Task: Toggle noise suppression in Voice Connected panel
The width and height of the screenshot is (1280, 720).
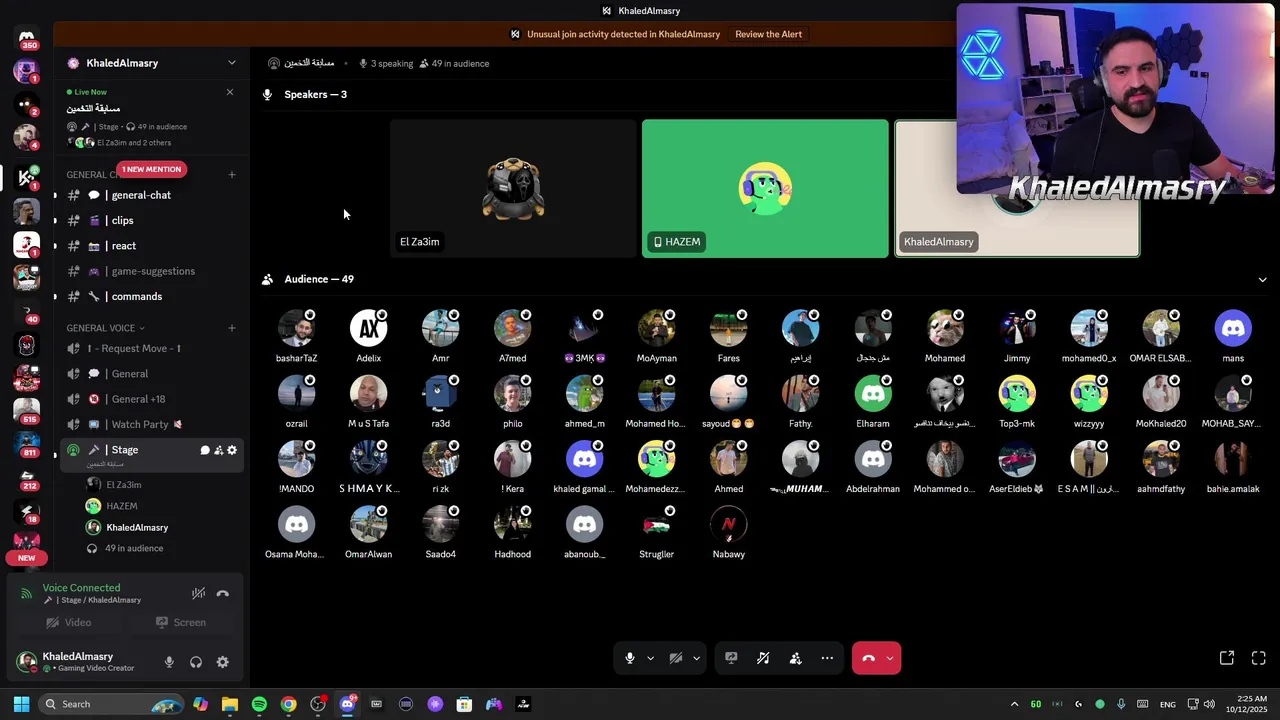Action: tap(198, 593)
